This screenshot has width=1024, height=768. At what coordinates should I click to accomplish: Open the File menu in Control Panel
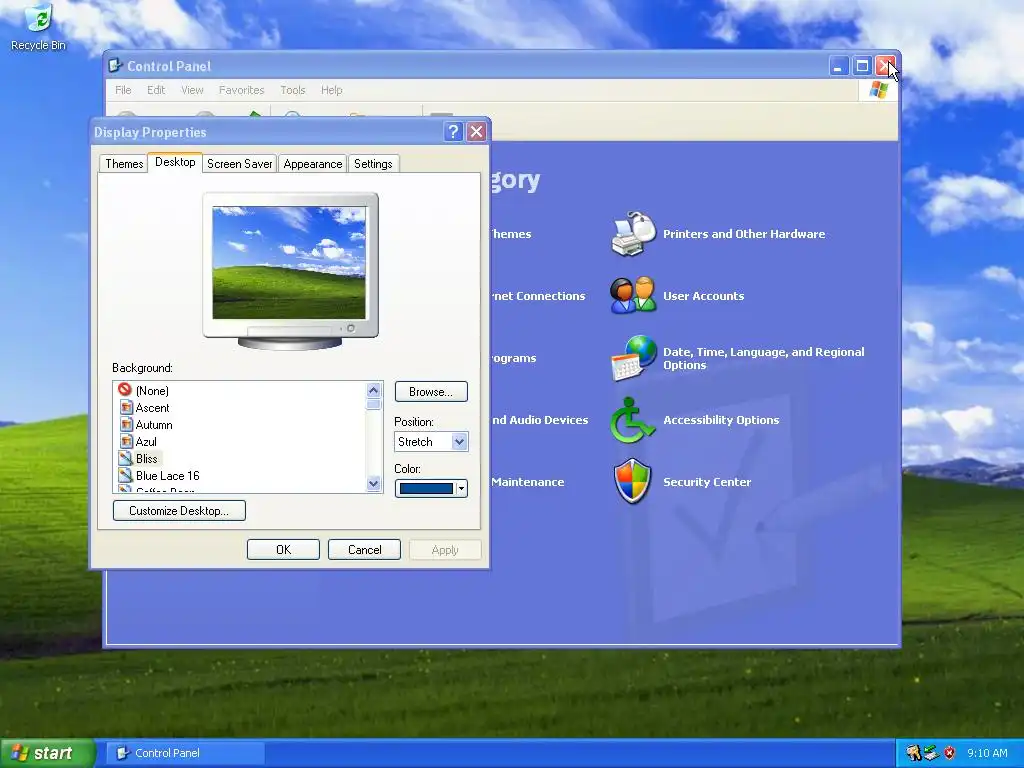[x=123, y=89]
